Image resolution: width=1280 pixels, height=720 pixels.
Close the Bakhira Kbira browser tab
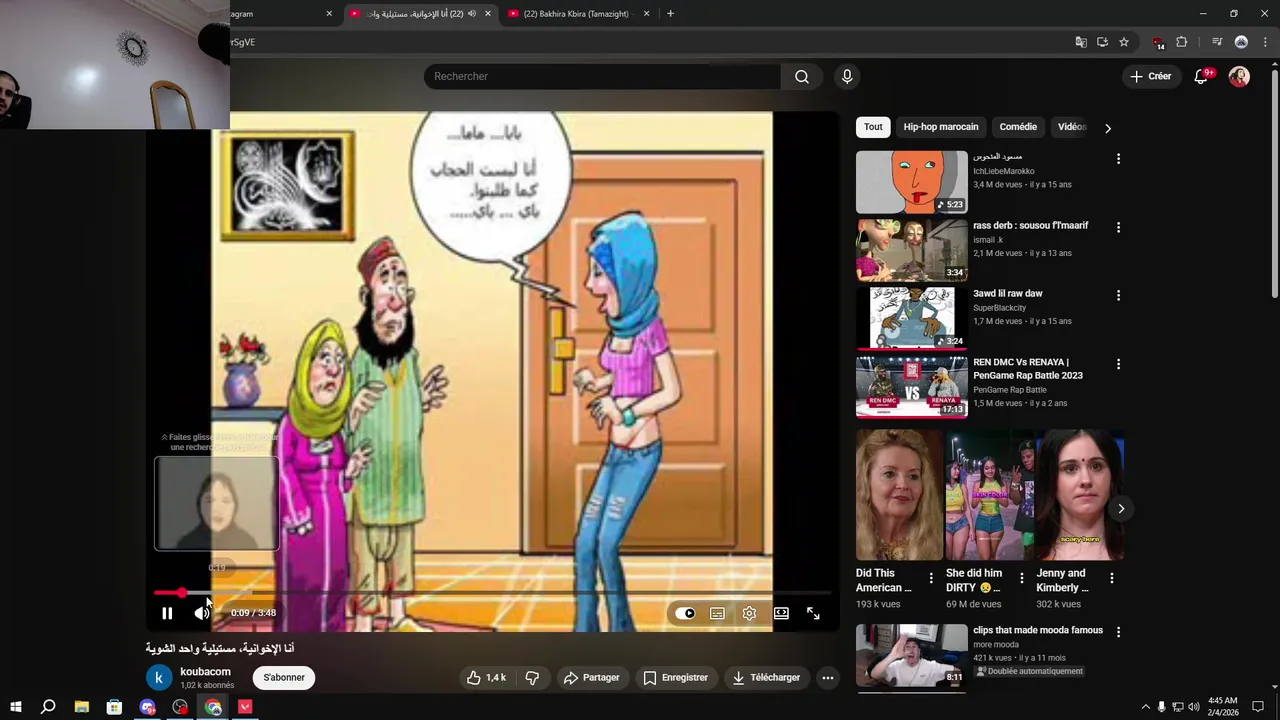pyautogui.click(x=646, y=14)
